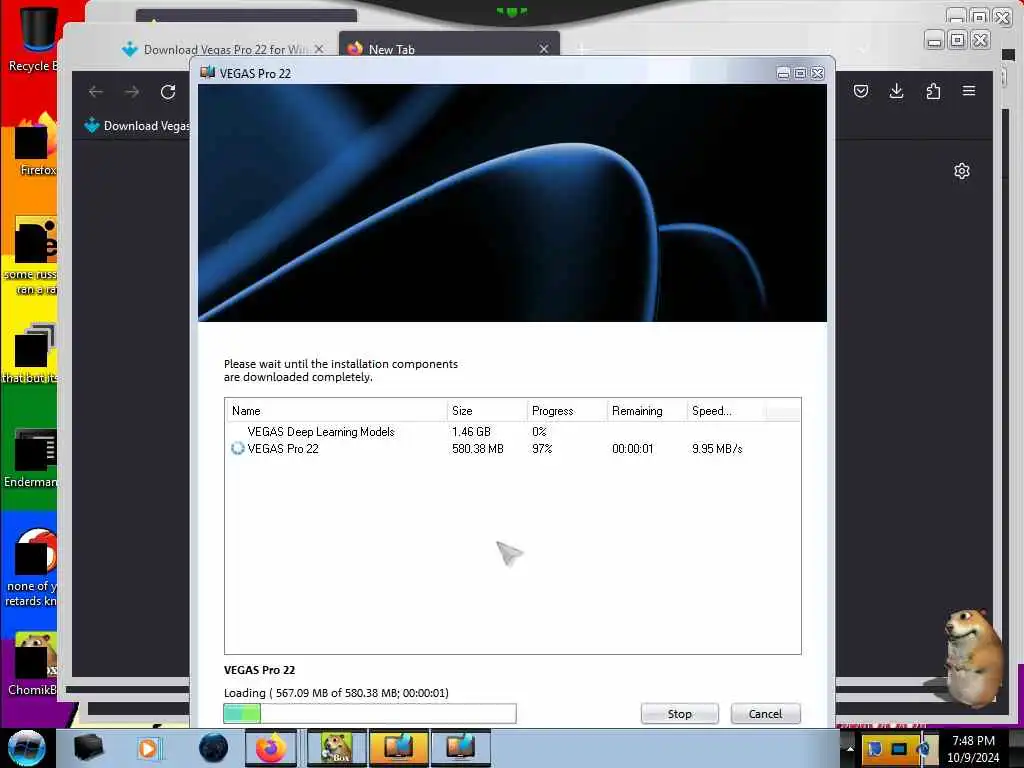The width and height of the screenshot is (1024, 768).
Task: Maximize the VEGAS Pro 22 installer window
Action: 800,73
